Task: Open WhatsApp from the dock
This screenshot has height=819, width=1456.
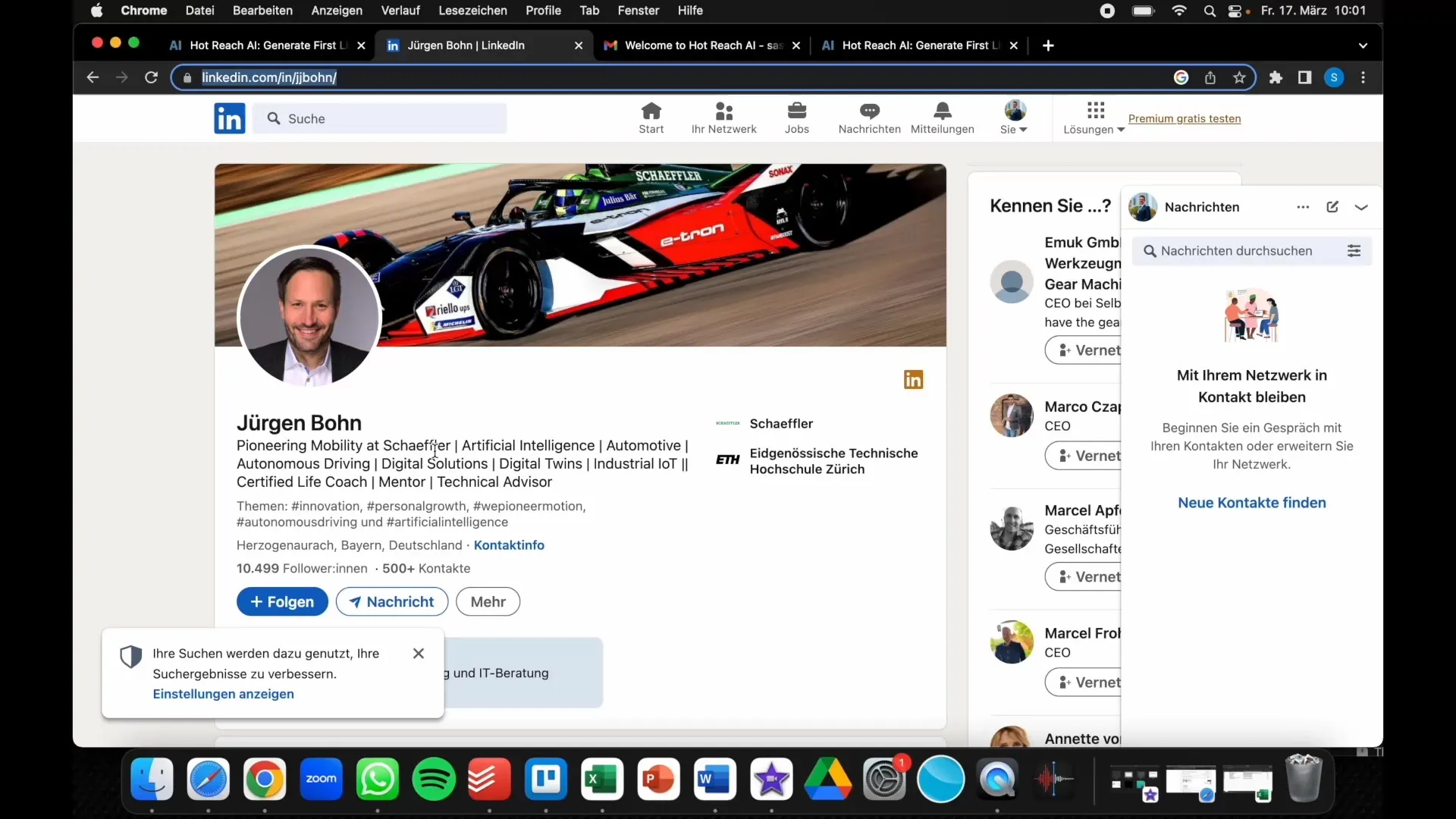Action: point(378,780)
